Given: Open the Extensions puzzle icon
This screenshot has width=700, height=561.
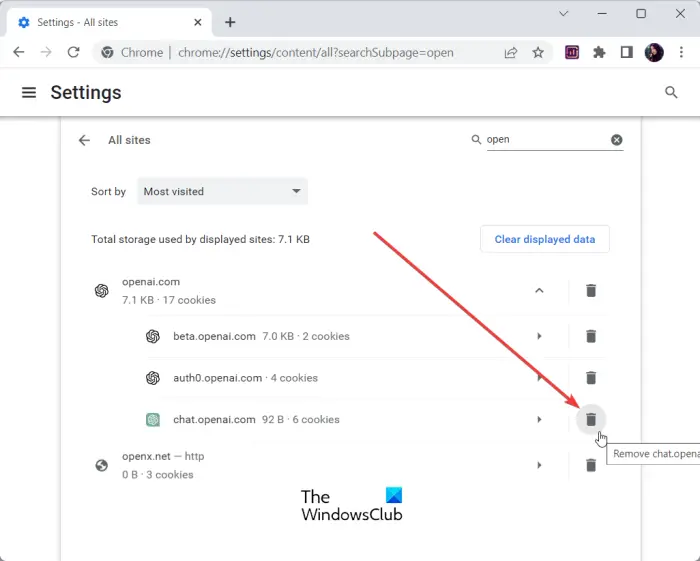Looking at the screenshot, I should (x=599, y=52).
